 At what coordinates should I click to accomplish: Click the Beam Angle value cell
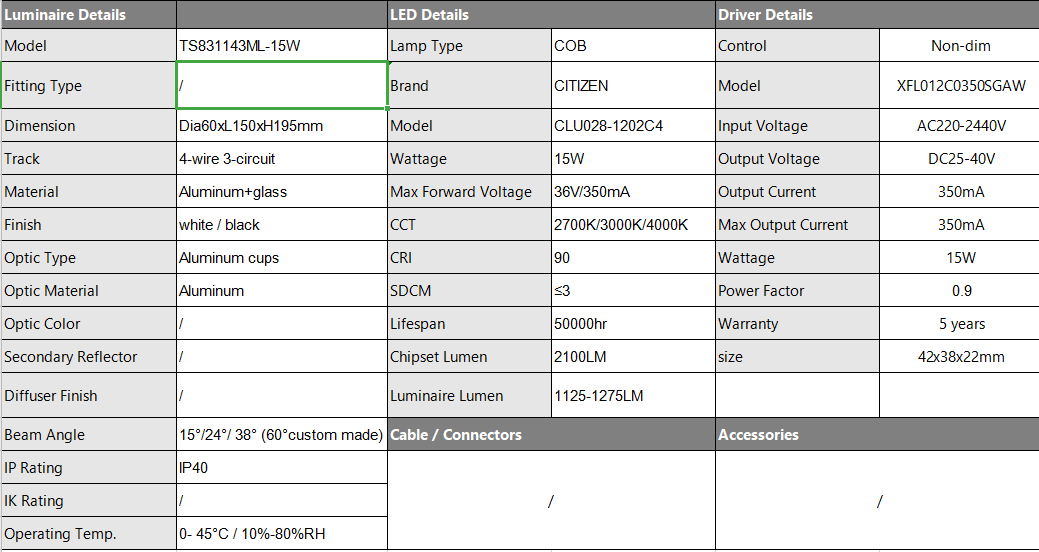pos(282,435)
